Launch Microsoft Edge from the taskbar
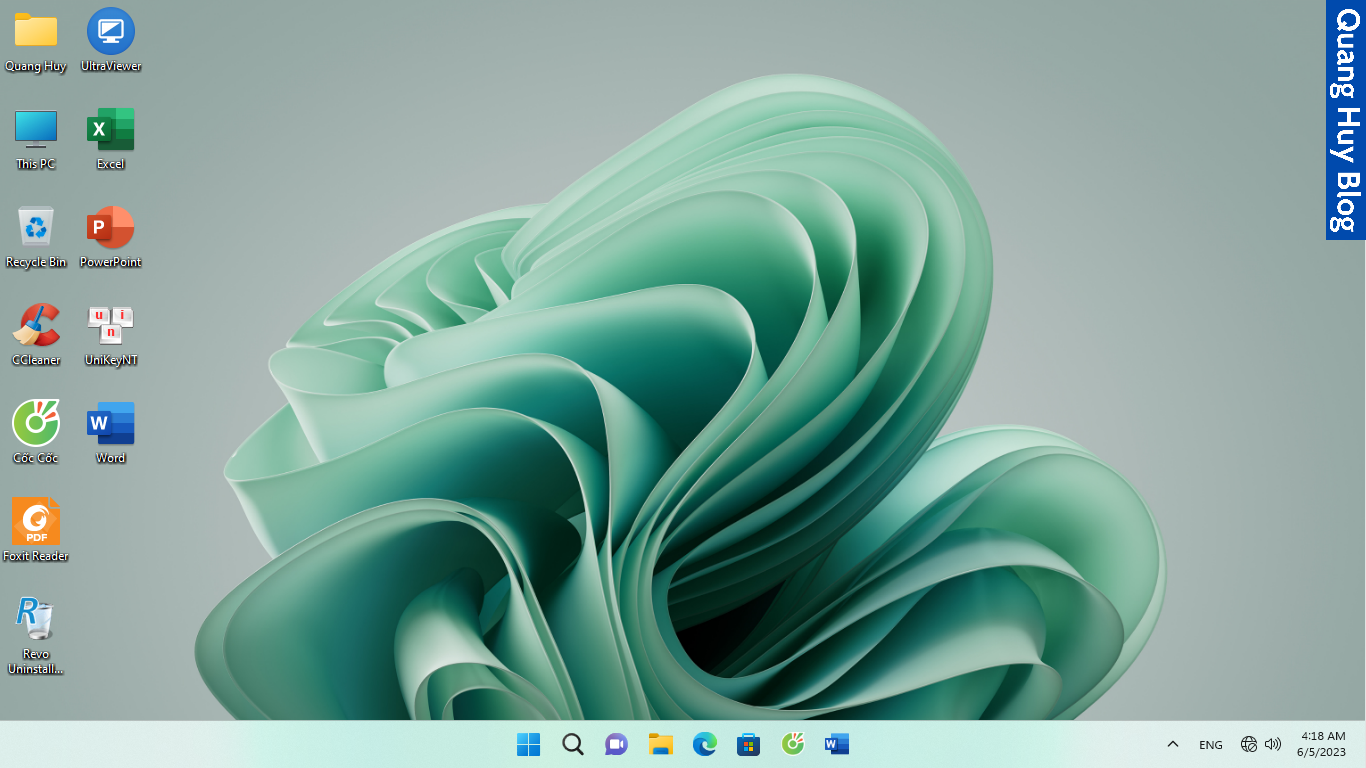Screen dimensions: 1366x768 point(705,744)
